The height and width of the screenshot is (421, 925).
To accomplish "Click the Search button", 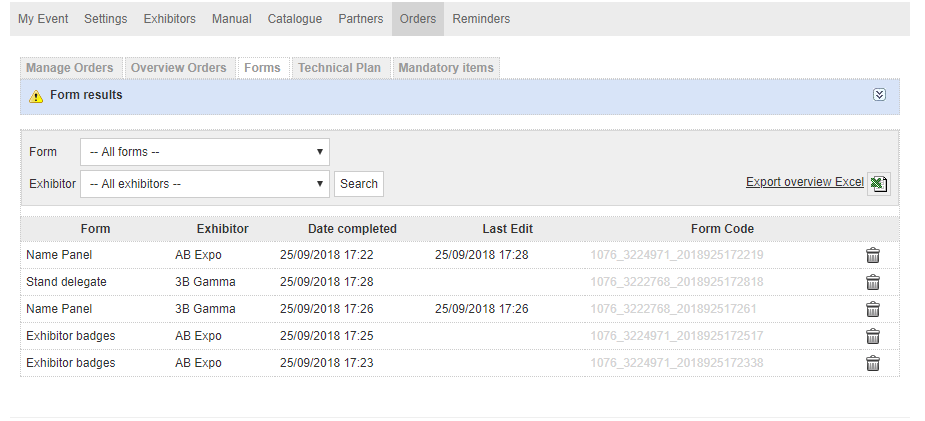I will [359, 184].
